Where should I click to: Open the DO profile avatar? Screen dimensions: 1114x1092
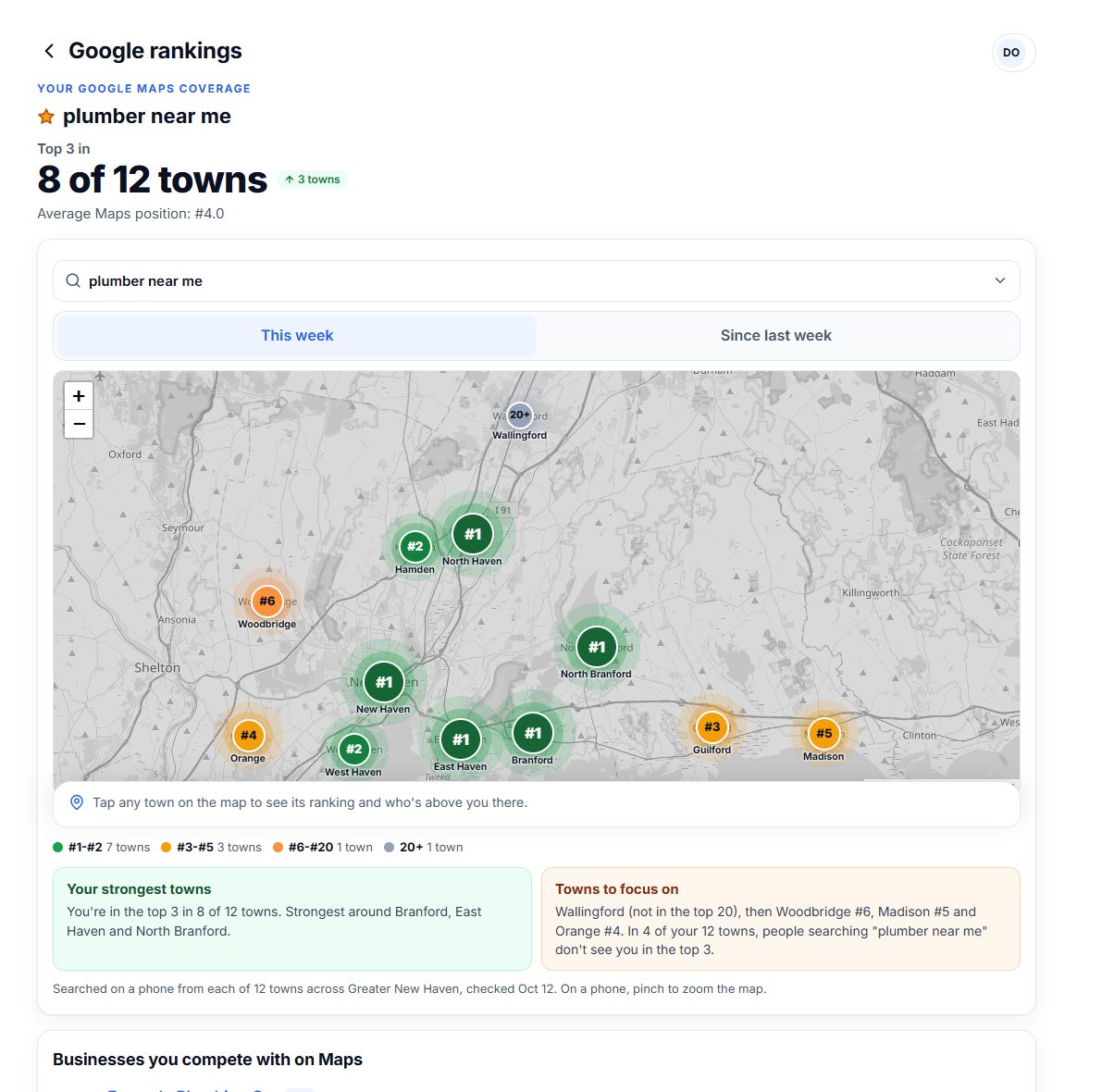tap(1013, 53)
